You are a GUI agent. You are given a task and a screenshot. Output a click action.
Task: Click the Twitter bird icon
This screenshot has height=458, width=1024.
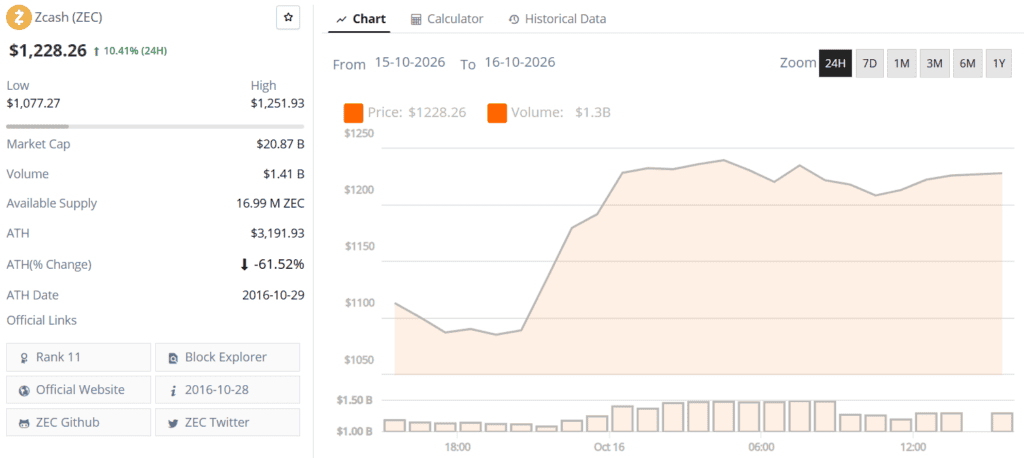tap(173, 423)
